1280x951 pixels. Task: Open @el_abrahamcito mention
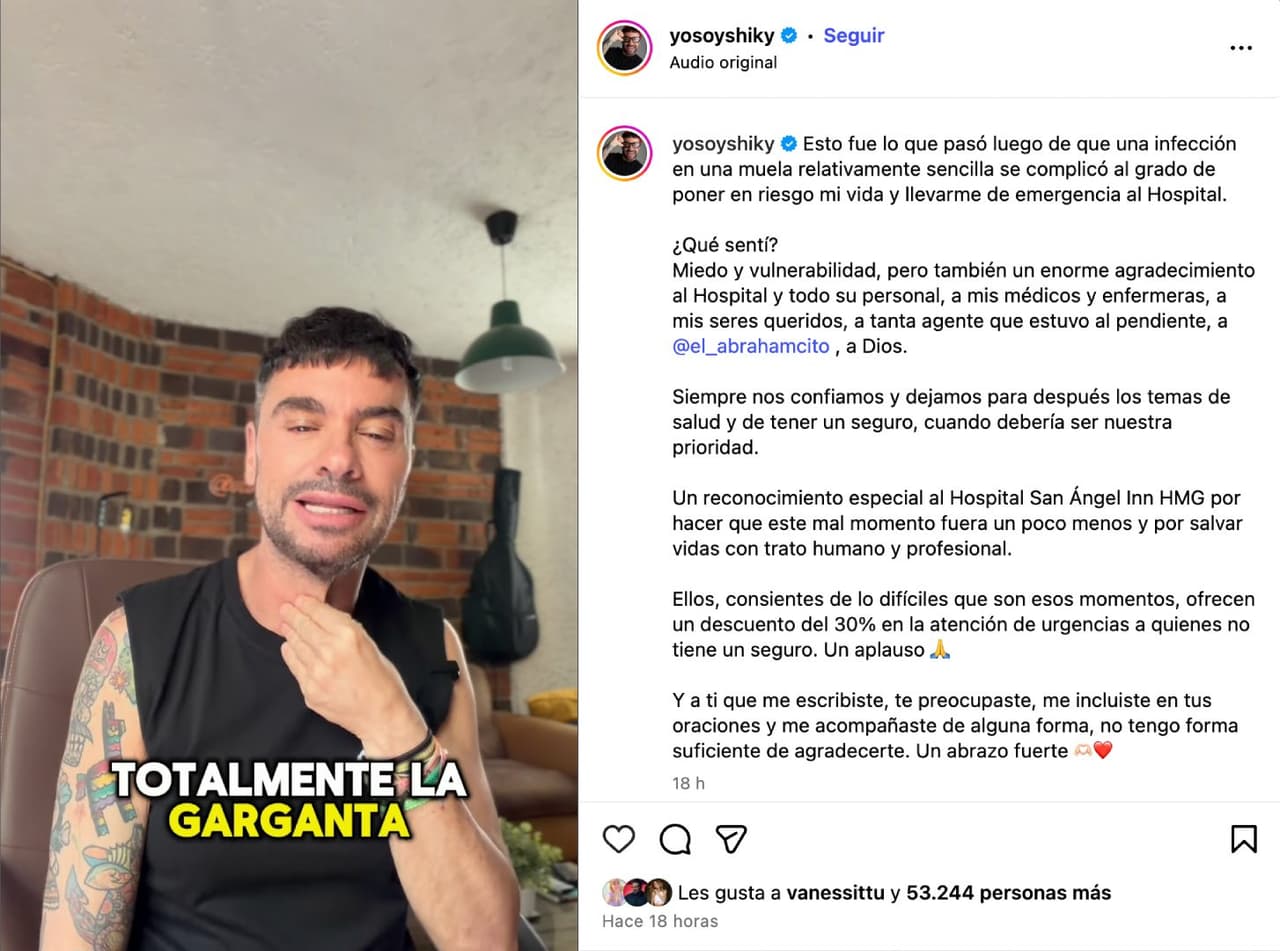[x=751, y=346]
